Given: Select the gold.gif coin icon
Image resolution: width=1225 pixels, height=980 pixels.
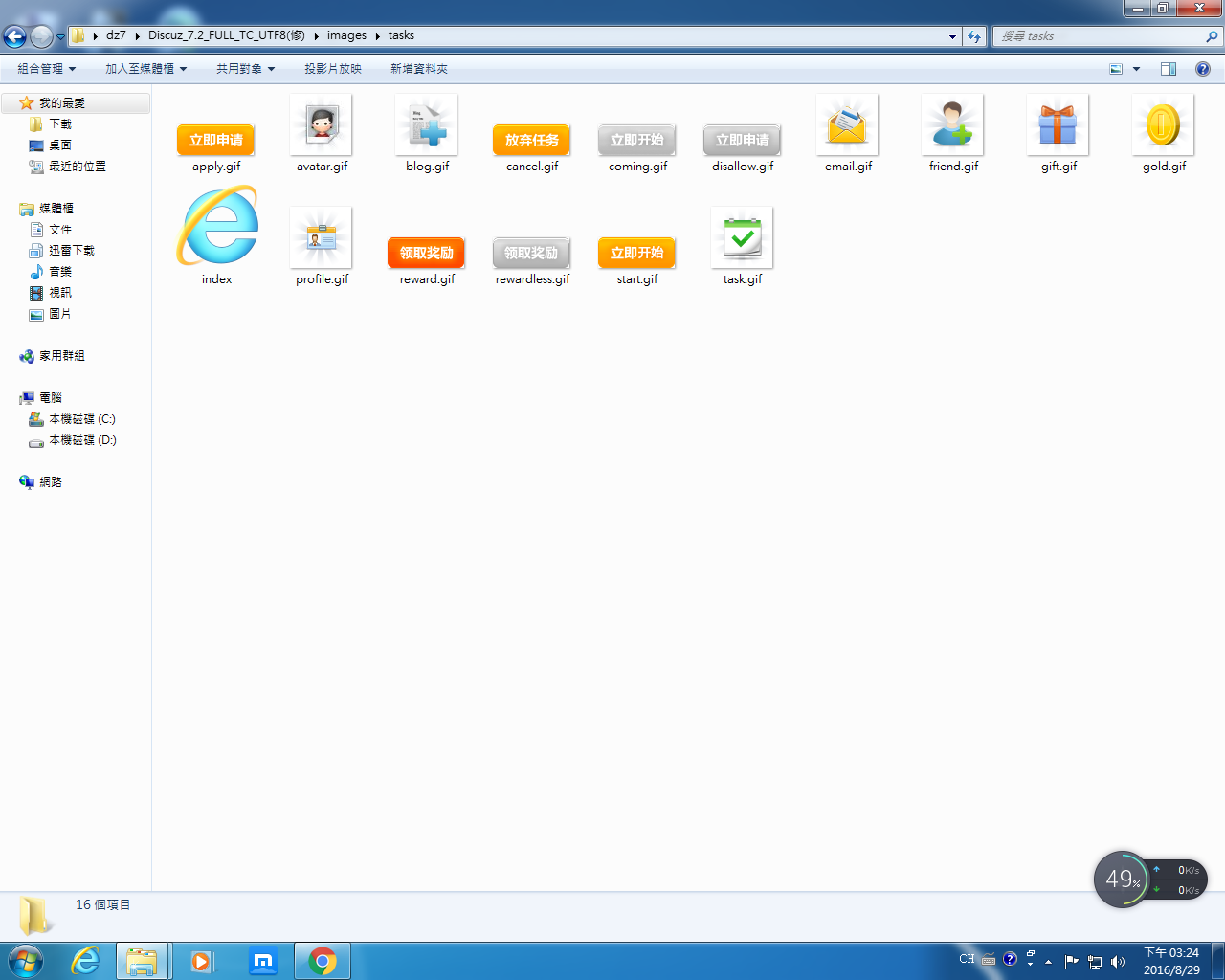Looking at the screenshot, I should coord(1164,124).
